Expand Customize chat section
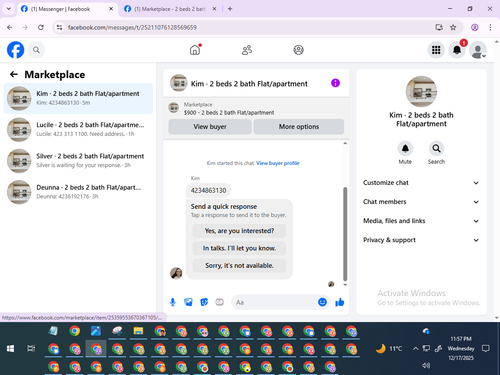 421,183
